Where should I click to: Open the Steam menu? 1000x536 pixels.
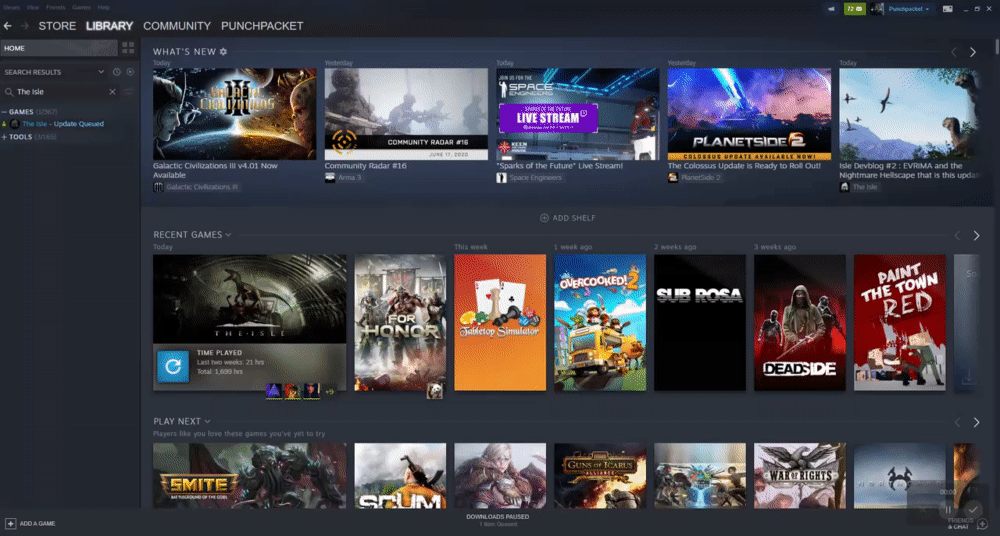click(11, 7)
